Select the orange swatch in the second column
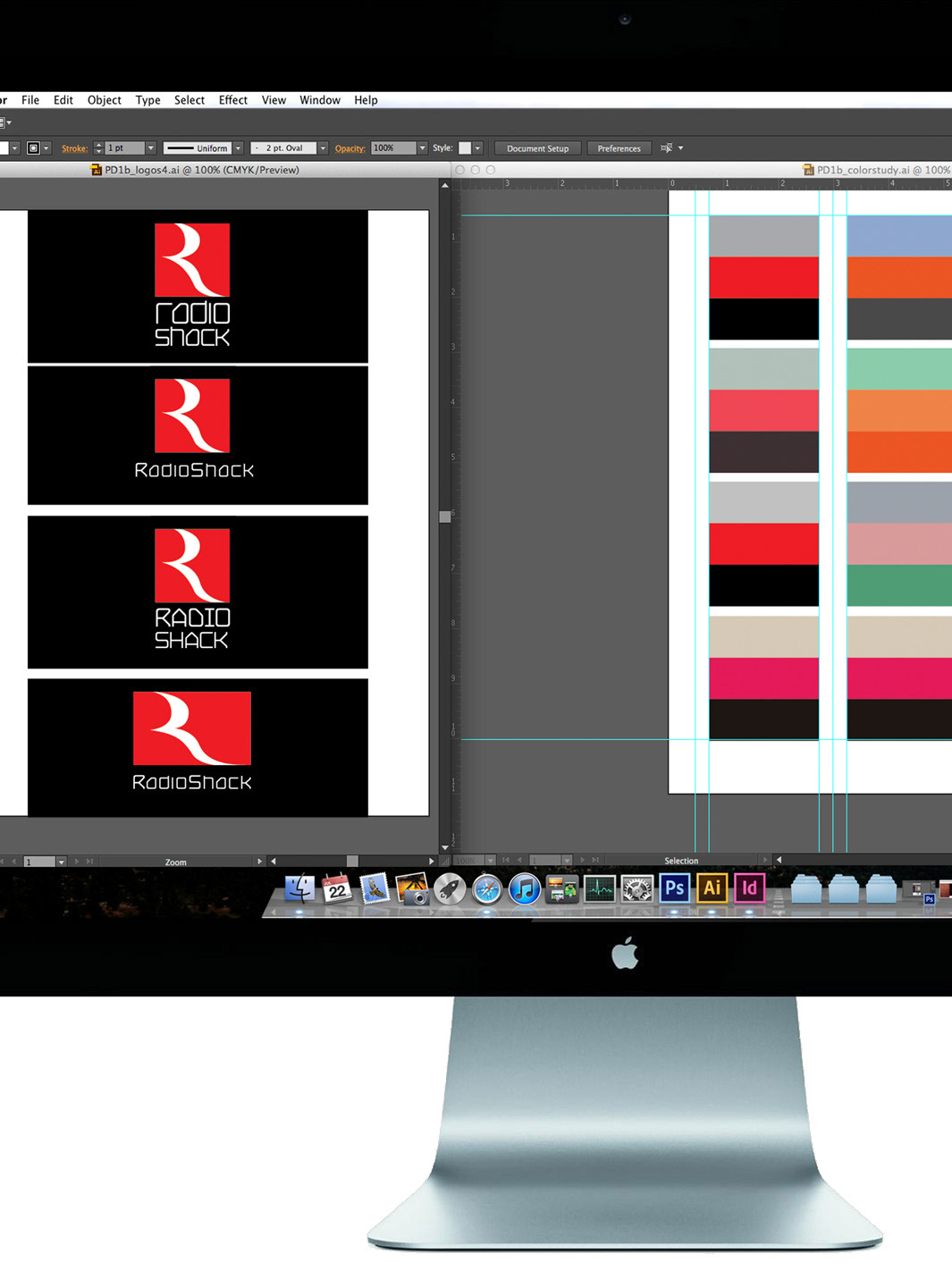This screenshot has width=952, height=1287. point(899,277)
